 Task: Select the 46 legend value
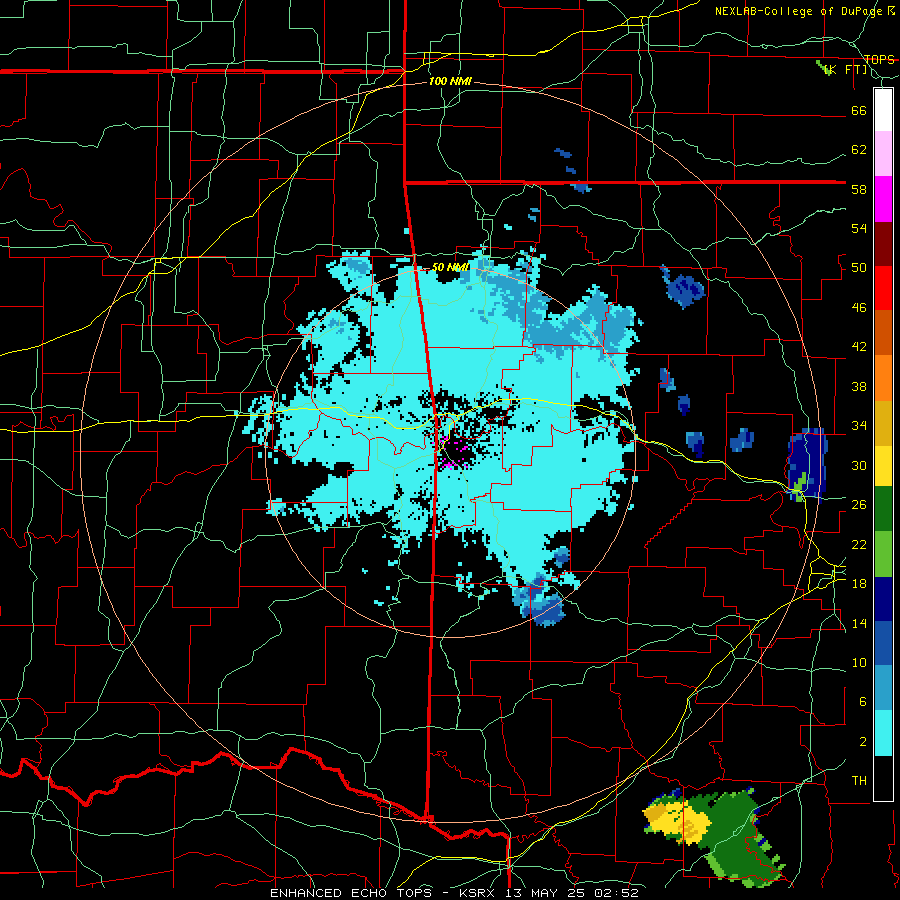click(859, 308)
